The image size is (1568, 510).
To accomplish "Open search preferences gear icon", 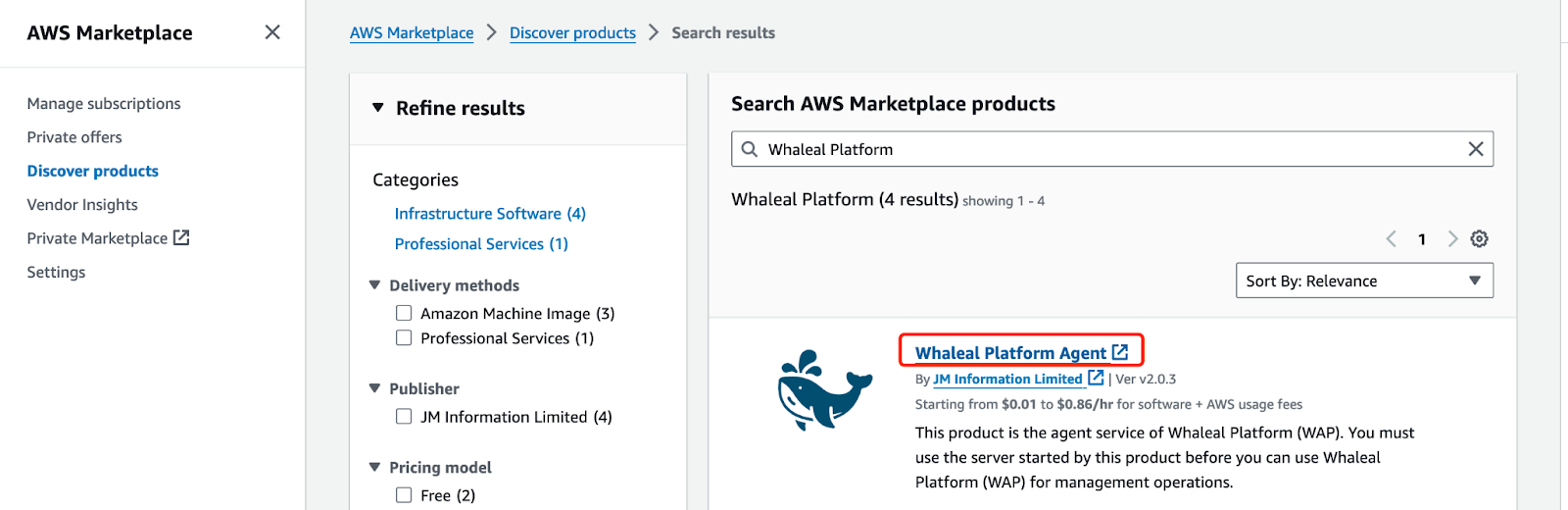I will click(1480, 239).
